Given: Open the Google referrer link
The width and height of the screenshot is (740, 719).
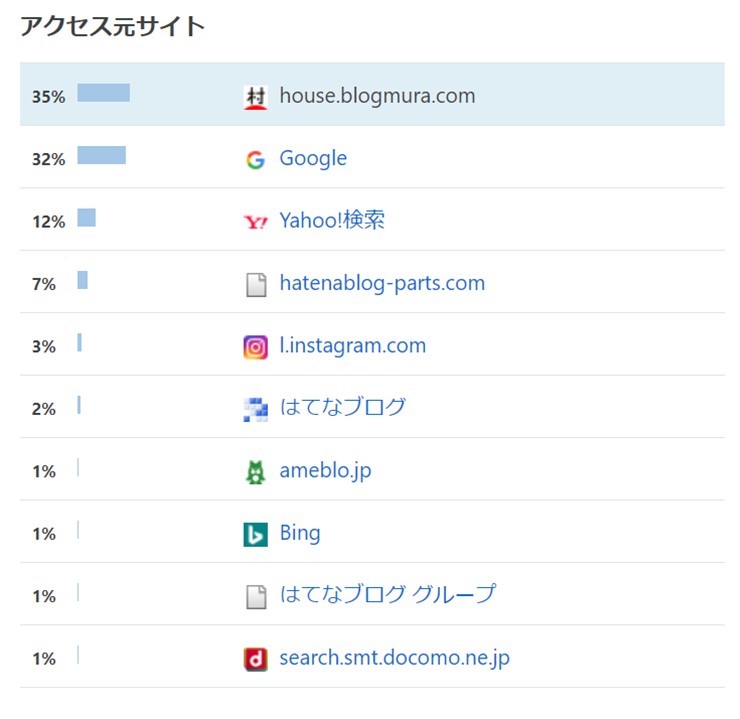Looking at the screenshot, I should point(313,158).
